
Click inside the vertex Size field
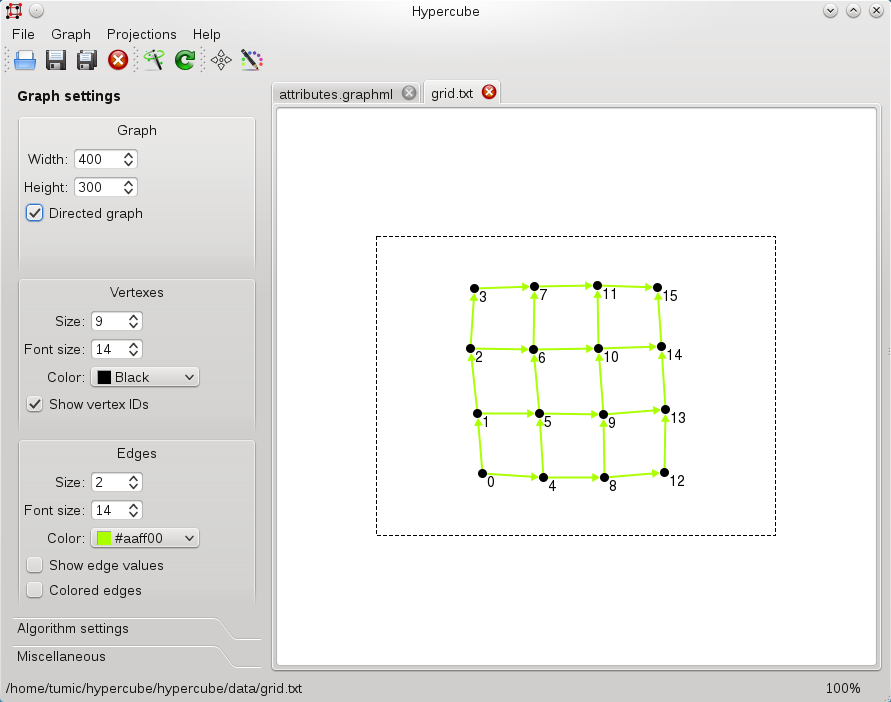(105, 321)
